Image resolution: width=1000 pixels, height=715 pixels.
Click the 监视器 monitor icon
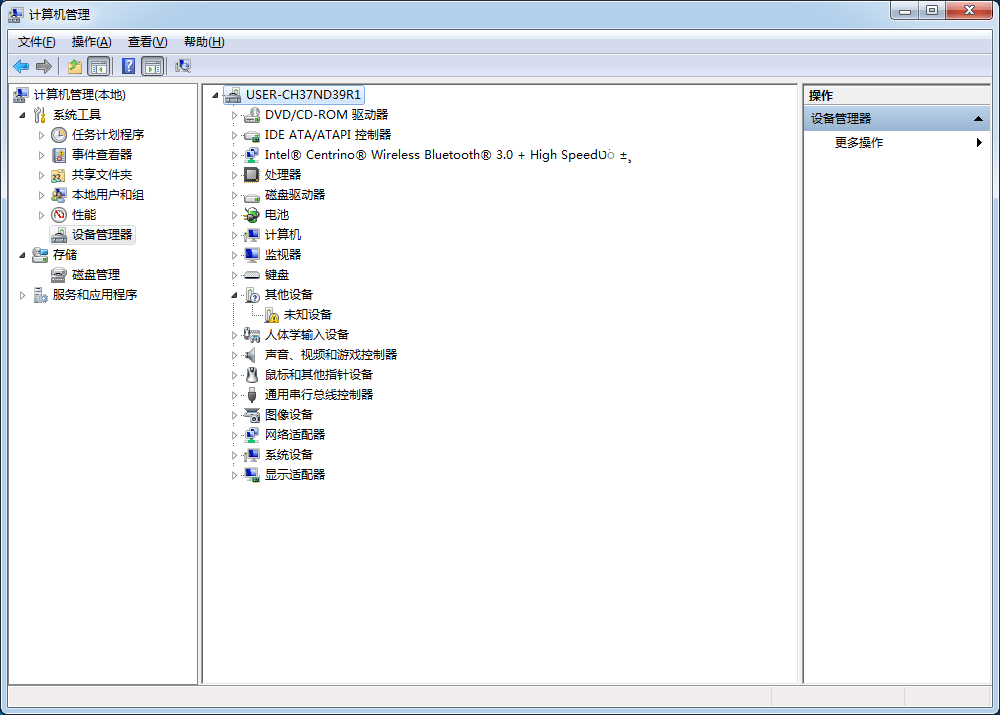point(252,255)
